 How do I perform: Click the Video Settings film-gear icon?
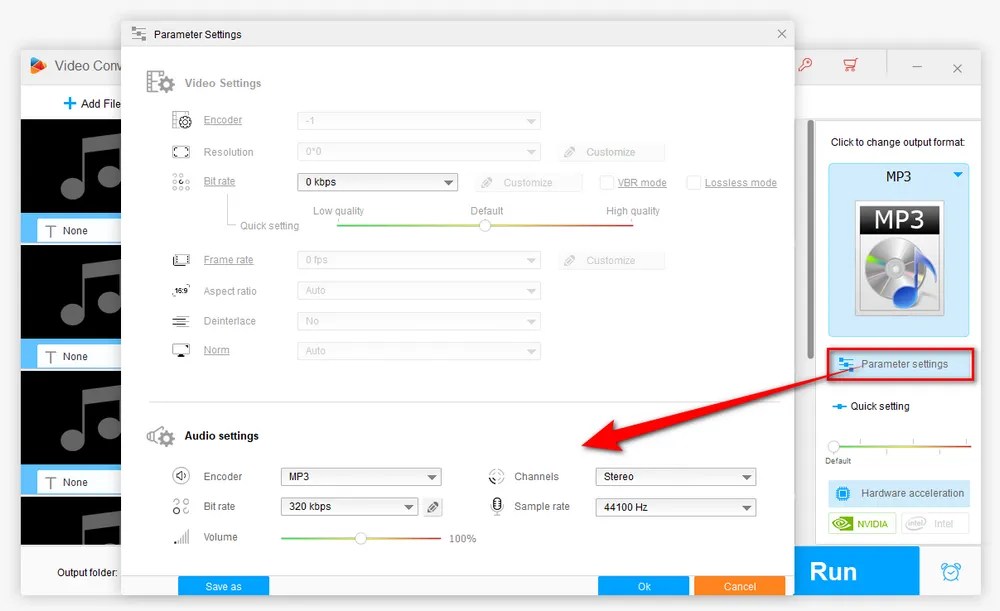(x=160, y=82)
